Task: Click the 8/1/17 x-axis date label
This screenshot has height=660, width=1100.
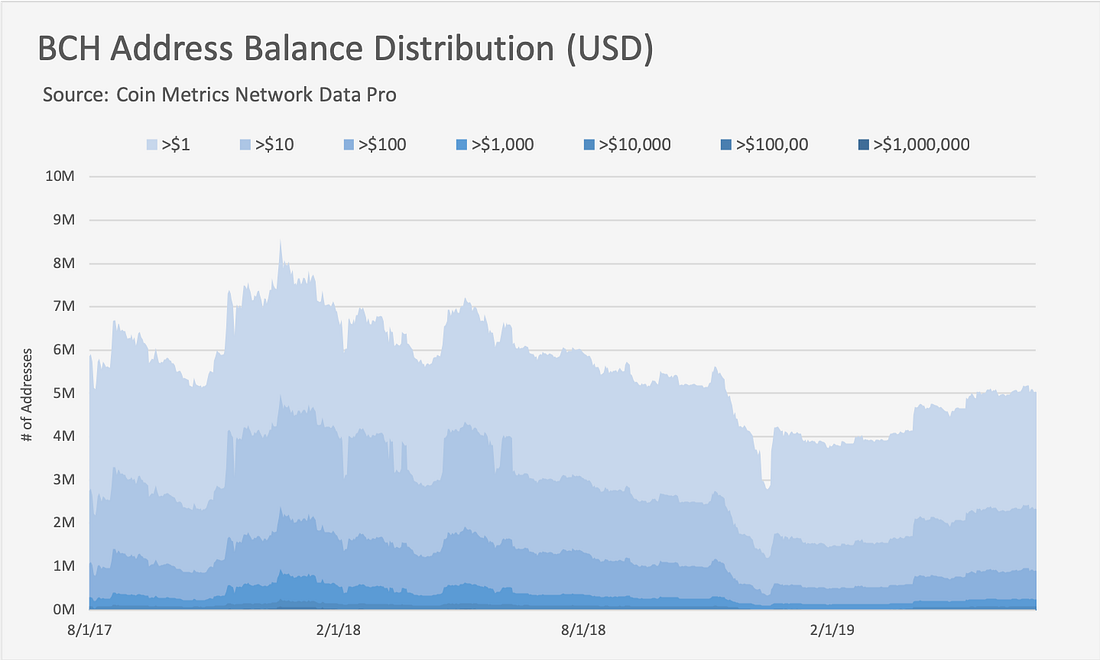Action: click(x=90, y=630)
